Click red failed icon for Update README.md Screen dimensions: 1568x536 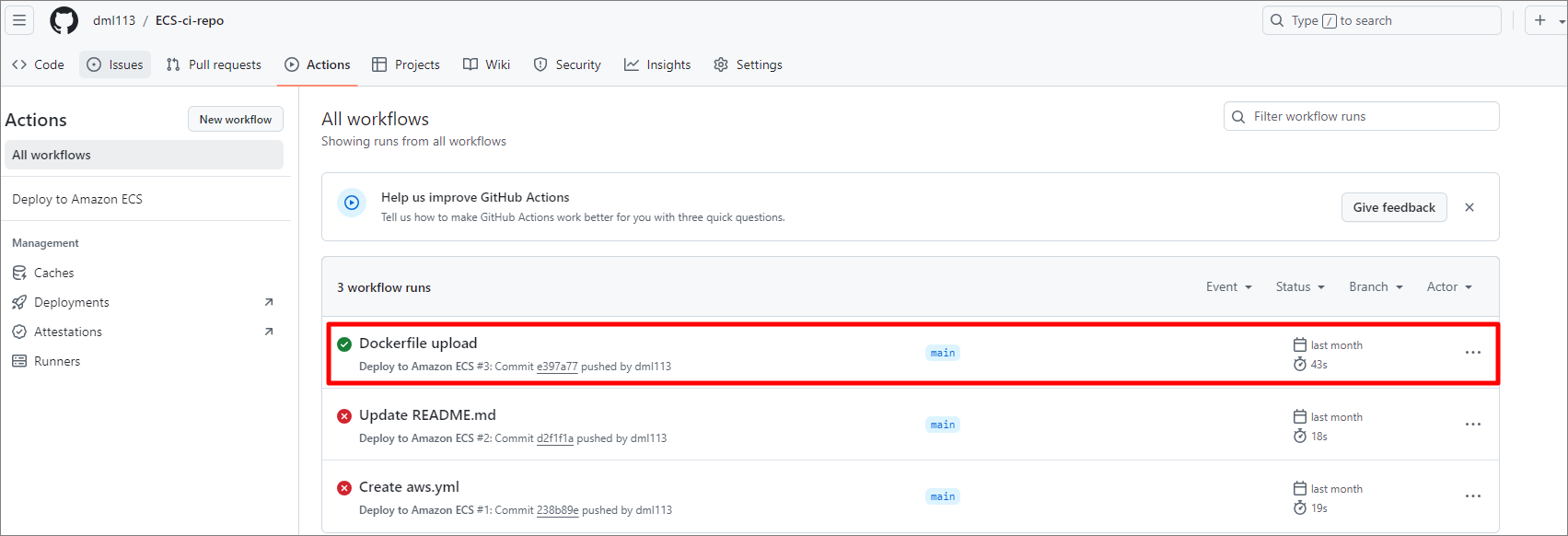tap(344, 416)
